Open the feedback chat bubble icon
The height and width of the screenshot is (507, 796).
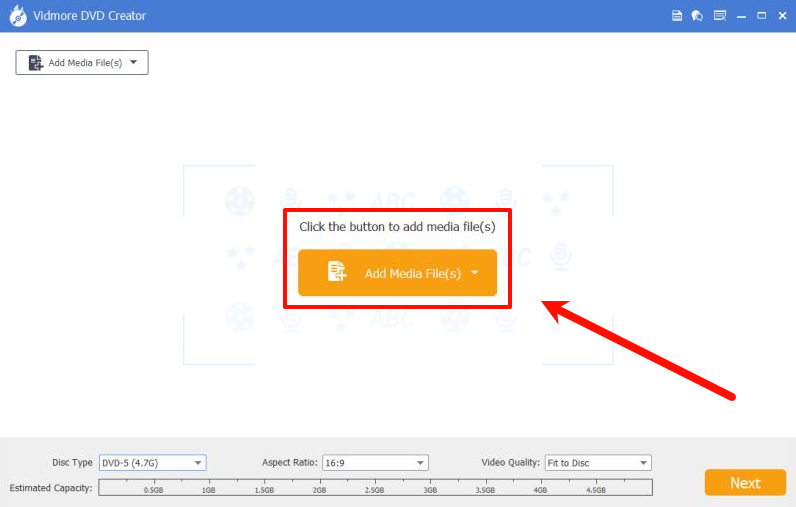point(698,16)
